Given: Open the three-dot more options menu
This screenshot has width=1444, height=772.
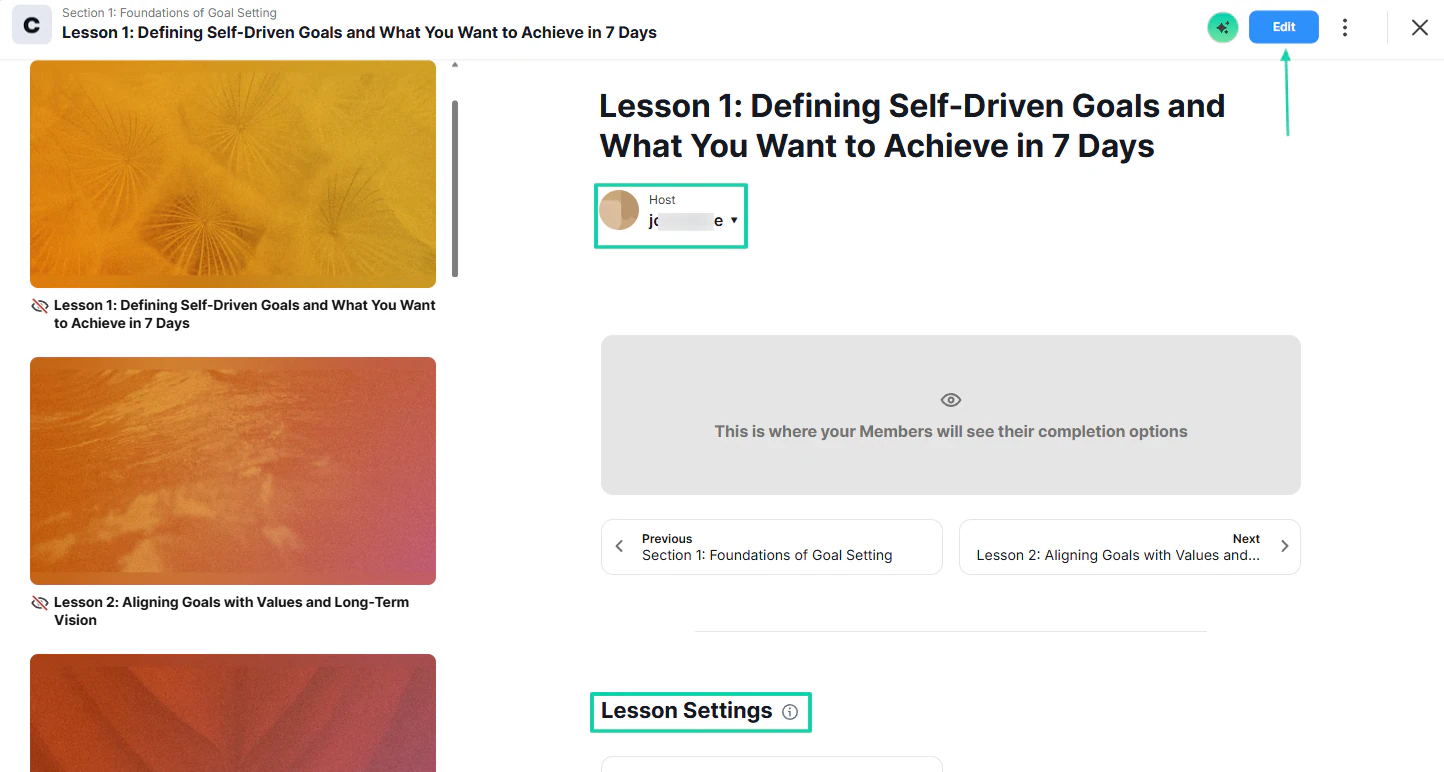Looking at the screenshot, I should (x=1345, y=28).
